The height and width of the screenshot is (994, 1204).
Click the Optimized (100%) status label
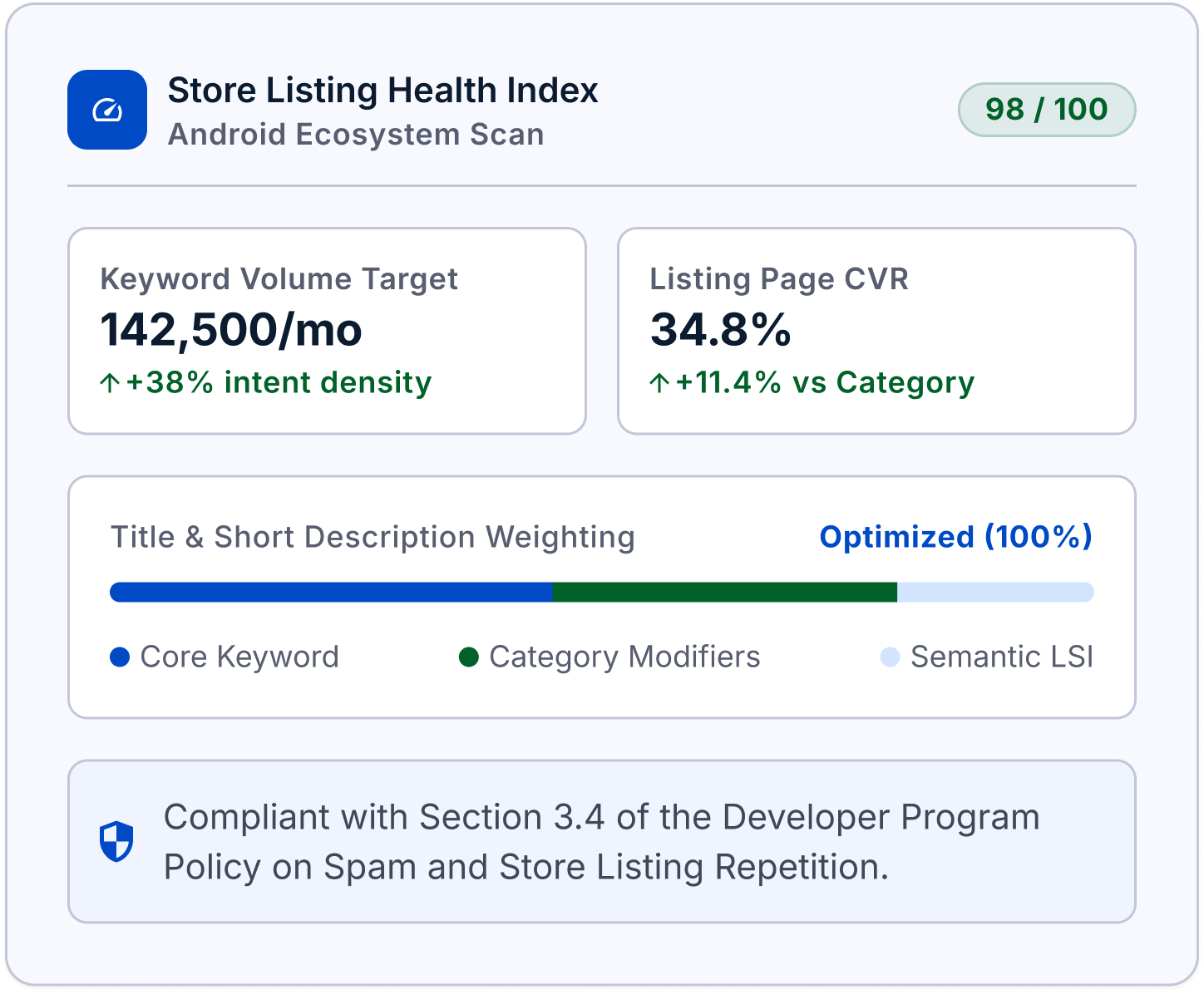(956, 537)
